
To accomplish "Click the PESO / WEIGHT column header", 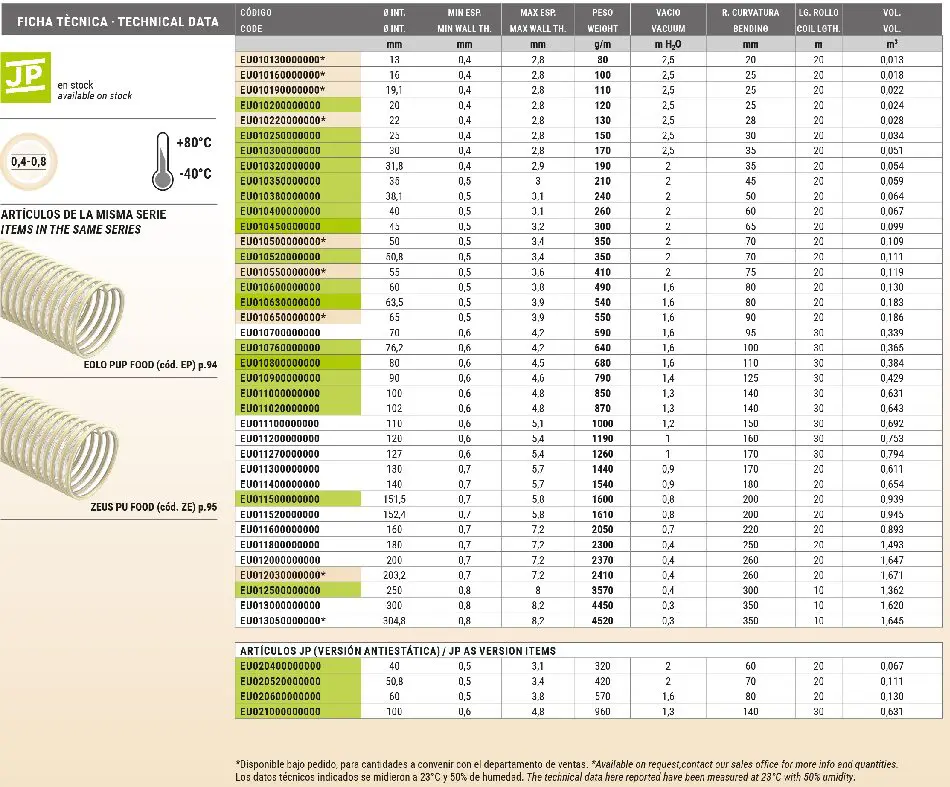I will [603, 20].
